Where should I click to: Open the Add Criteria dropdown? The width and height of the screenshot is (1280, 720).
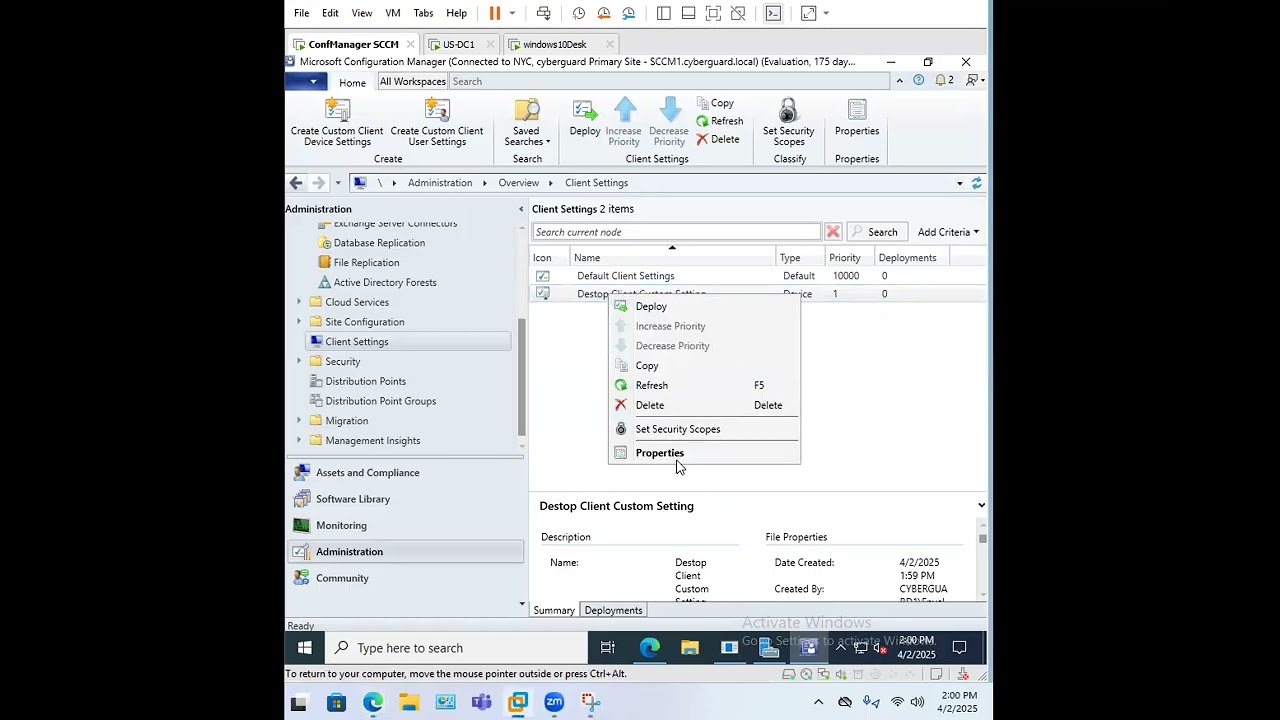[x=948, y=232]
